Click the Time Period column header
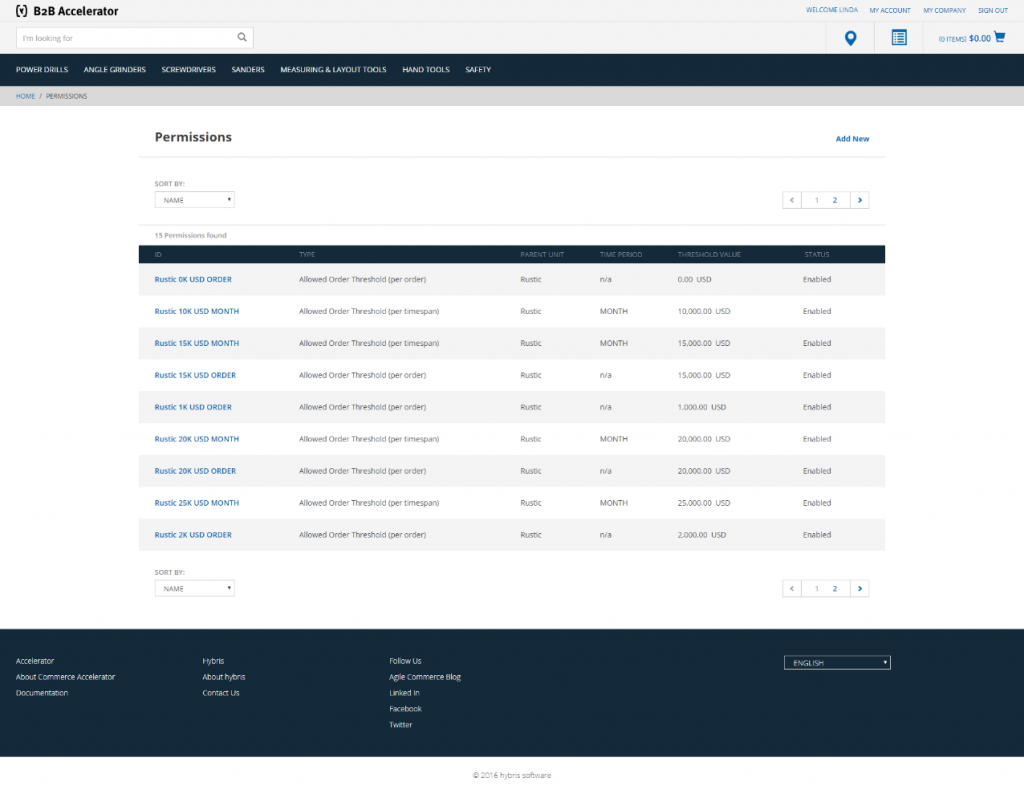1024x794 pixels. (620, 255)
